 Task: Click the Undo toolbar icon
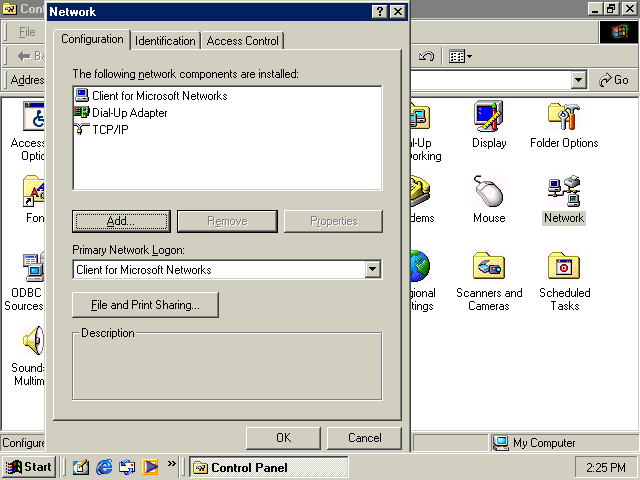click(x=426, y=56)
